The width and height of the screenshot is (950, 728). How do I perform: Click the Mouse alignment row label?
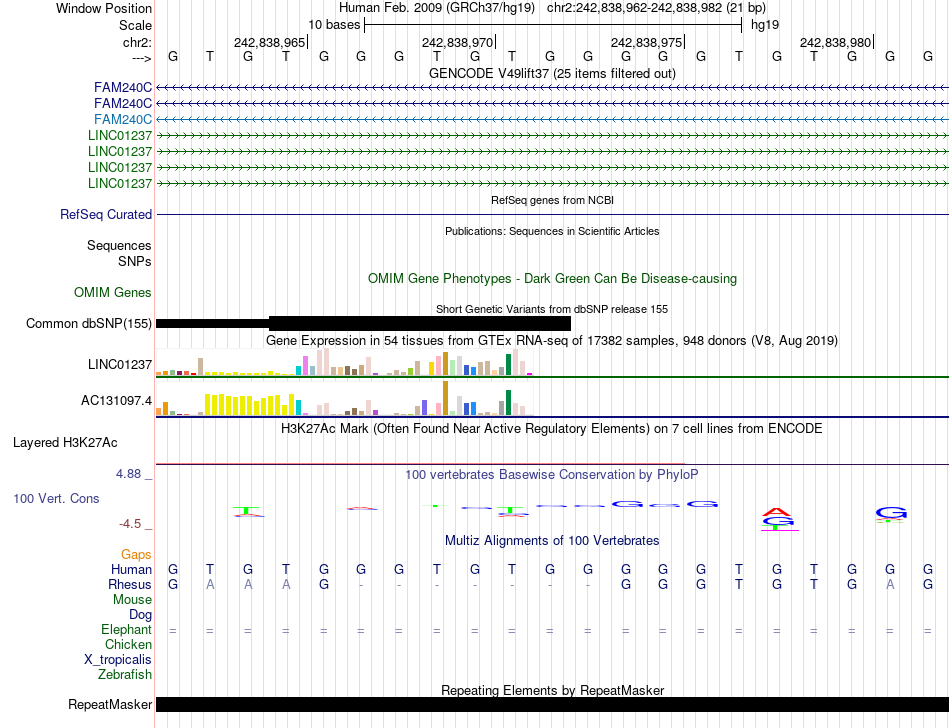pyautogui.click(x=132, y=600)
